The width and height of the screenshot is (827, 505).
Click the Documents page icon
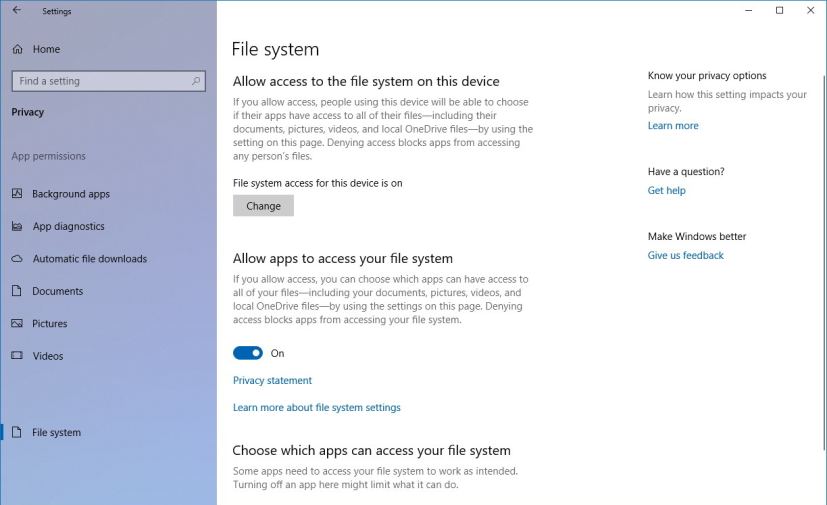point(17,291)
